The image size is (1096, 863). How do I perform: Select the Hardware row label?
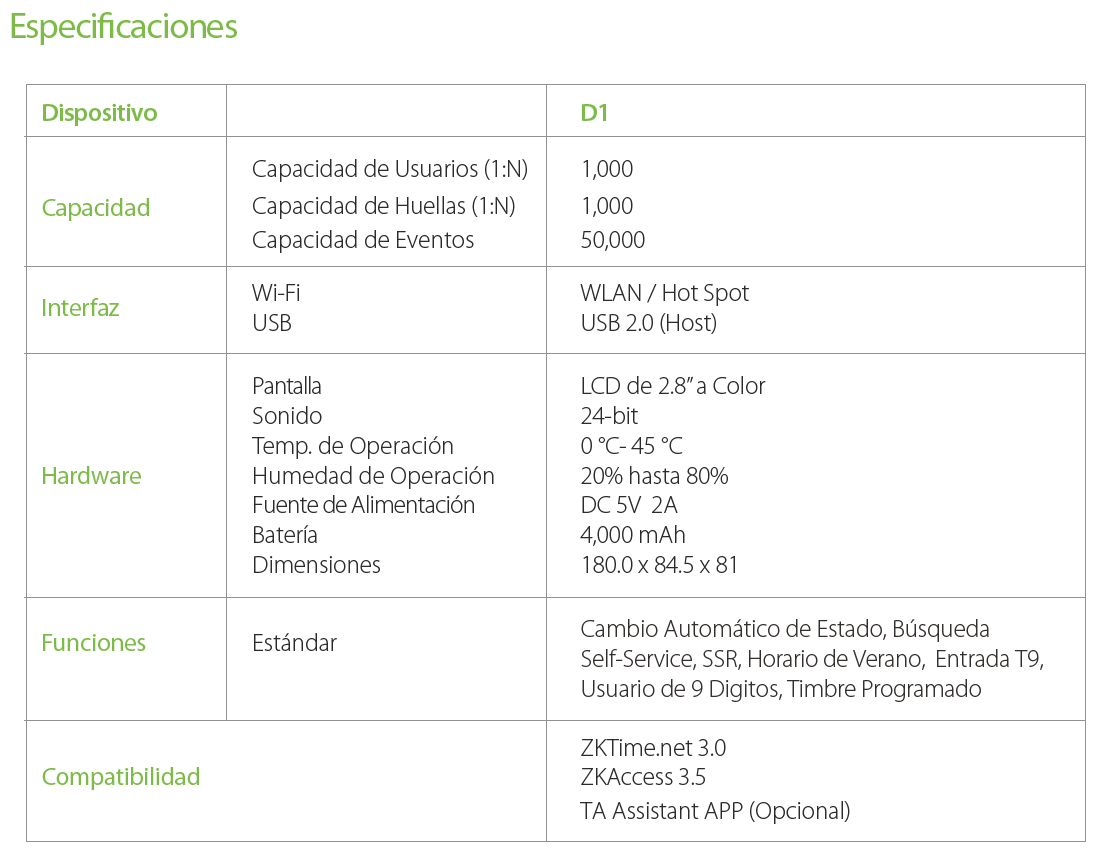point(91,476)
